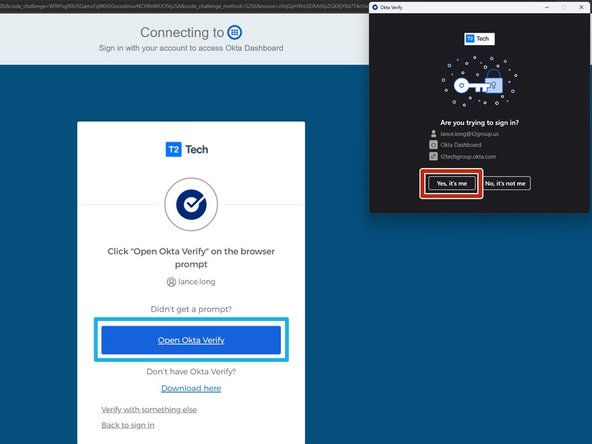The width and height of the screenshot is (592, 444).
Task: Close the Okta Verify window
Action: (581, 7)
